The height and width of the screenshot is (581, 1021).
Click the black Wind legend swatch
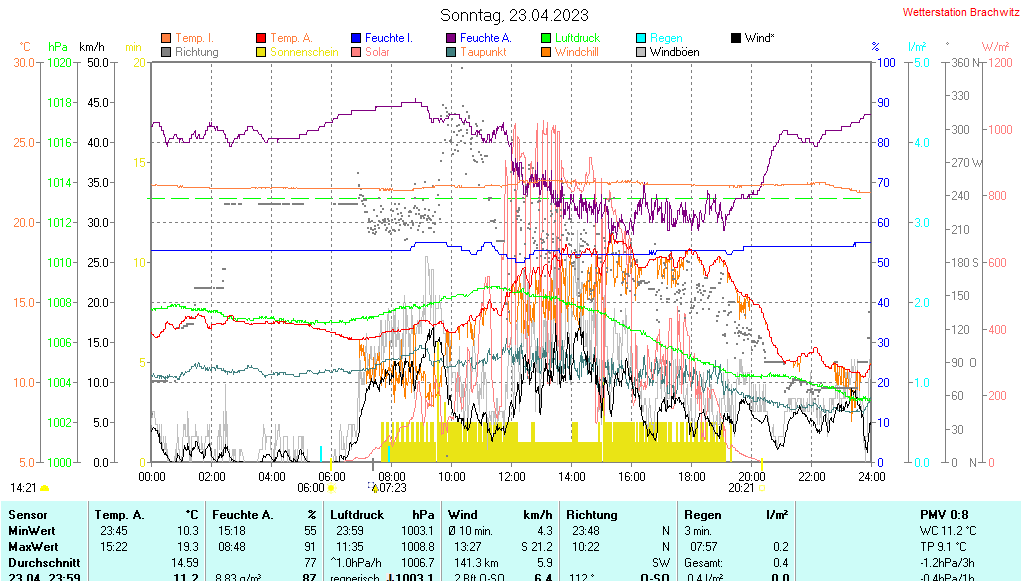[736, 38]
